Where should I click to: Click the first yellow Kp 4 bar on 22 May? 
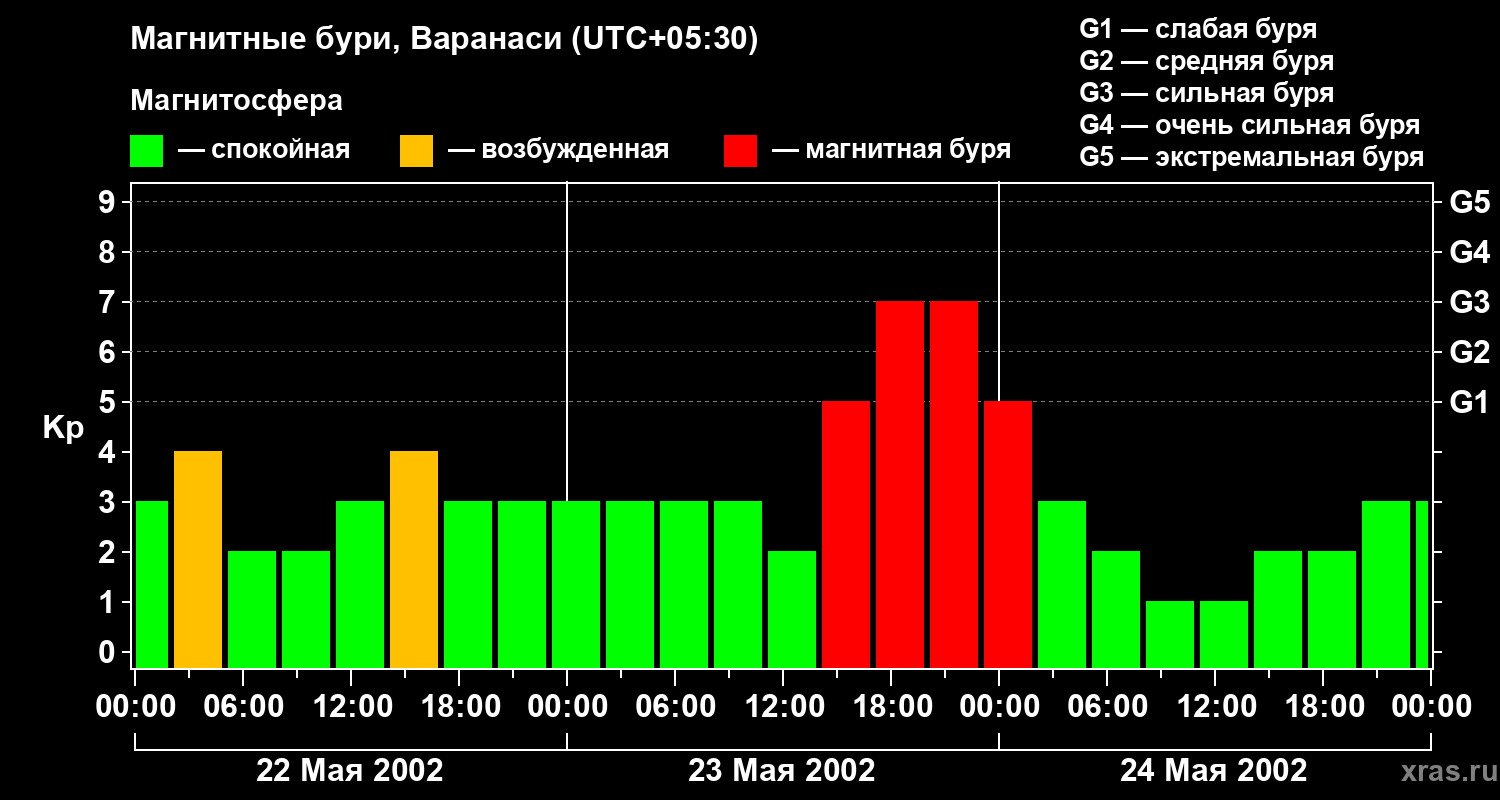198,560
